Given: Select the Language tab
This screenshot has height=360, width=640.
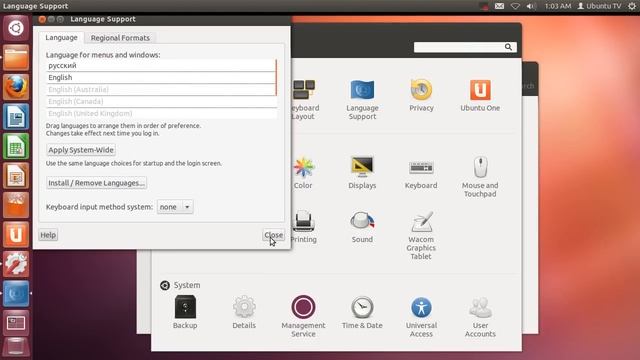Looking at the screenshot, I should [x=61, y=37].
